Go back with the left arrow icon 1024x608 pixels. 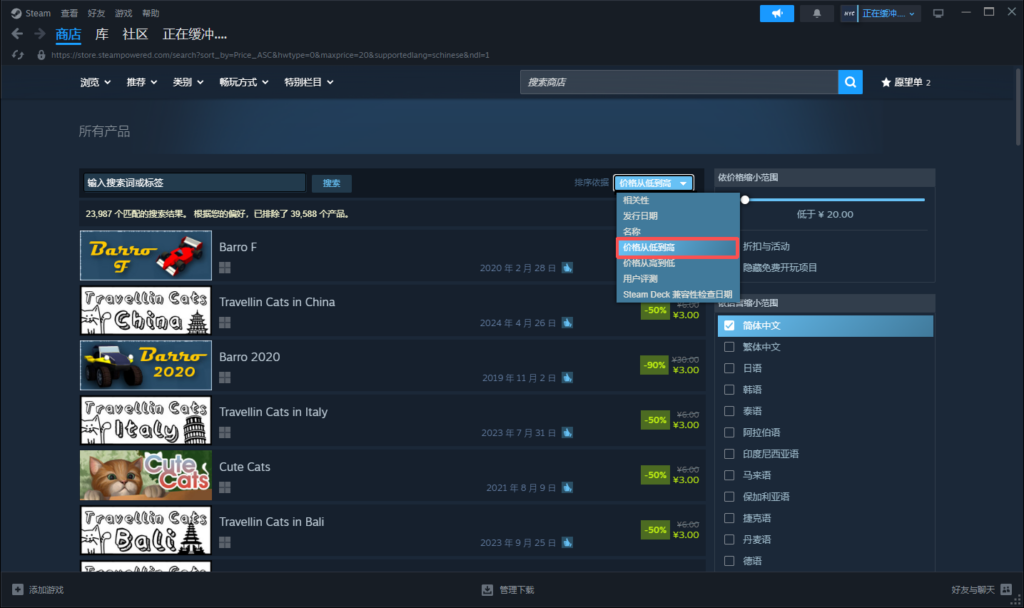[18, 33]
